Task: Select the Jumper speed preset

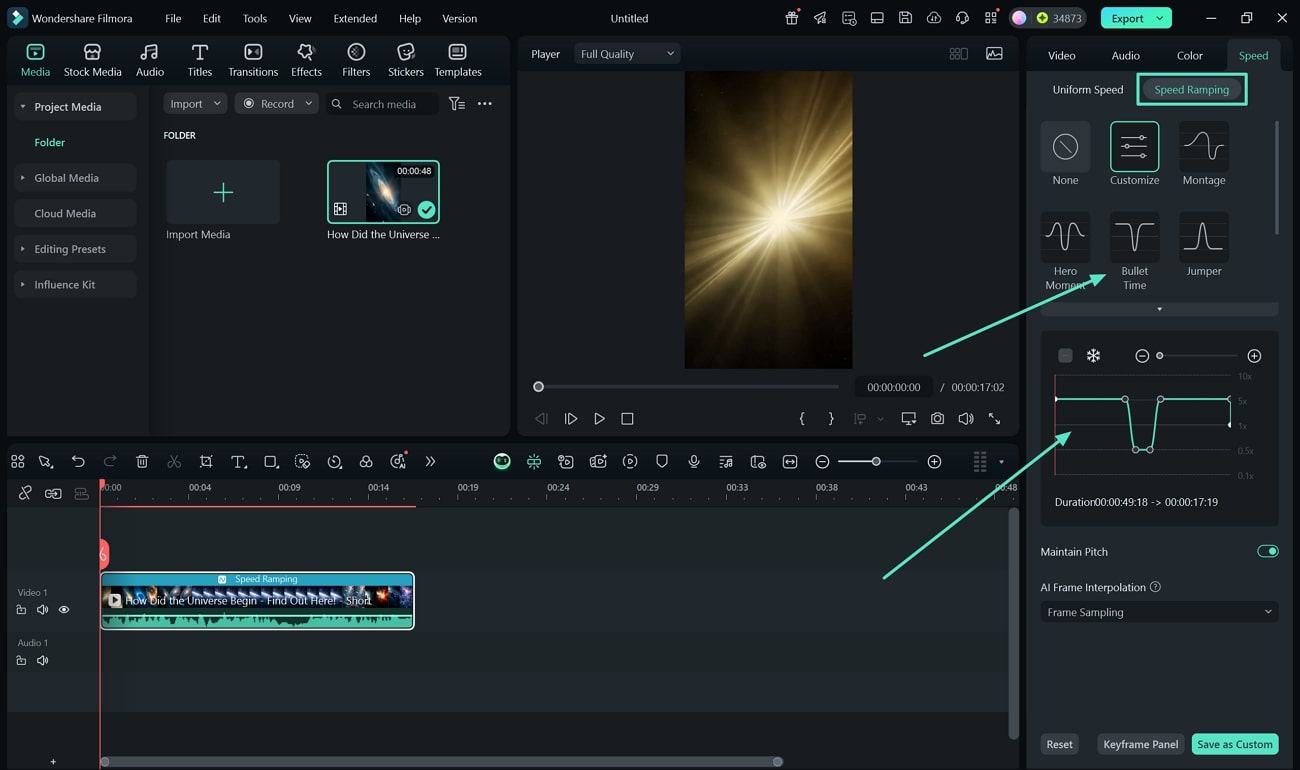Action: [x=1204, y=245]
